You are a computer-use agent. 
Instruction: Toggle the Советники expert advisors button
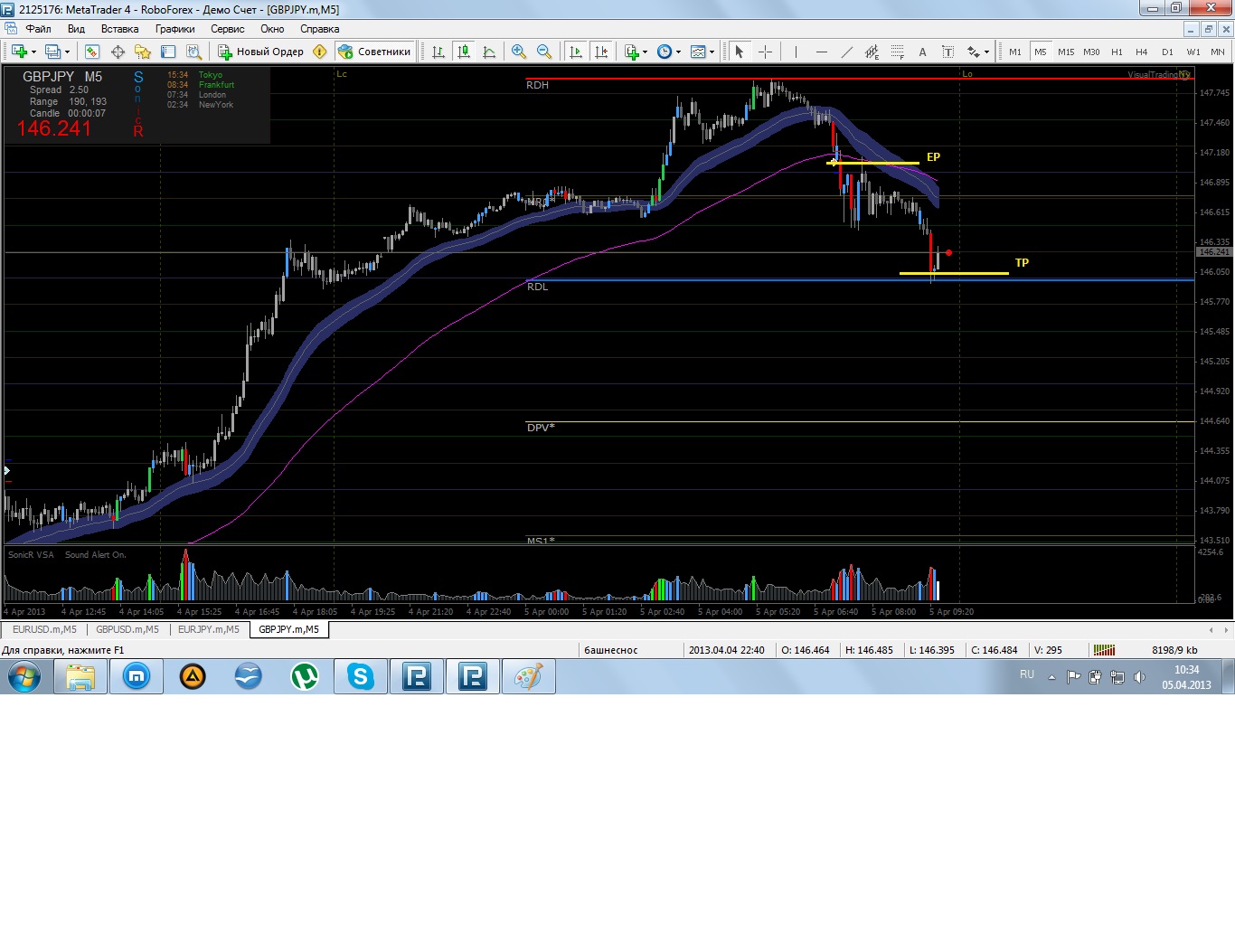coord(374,52)
